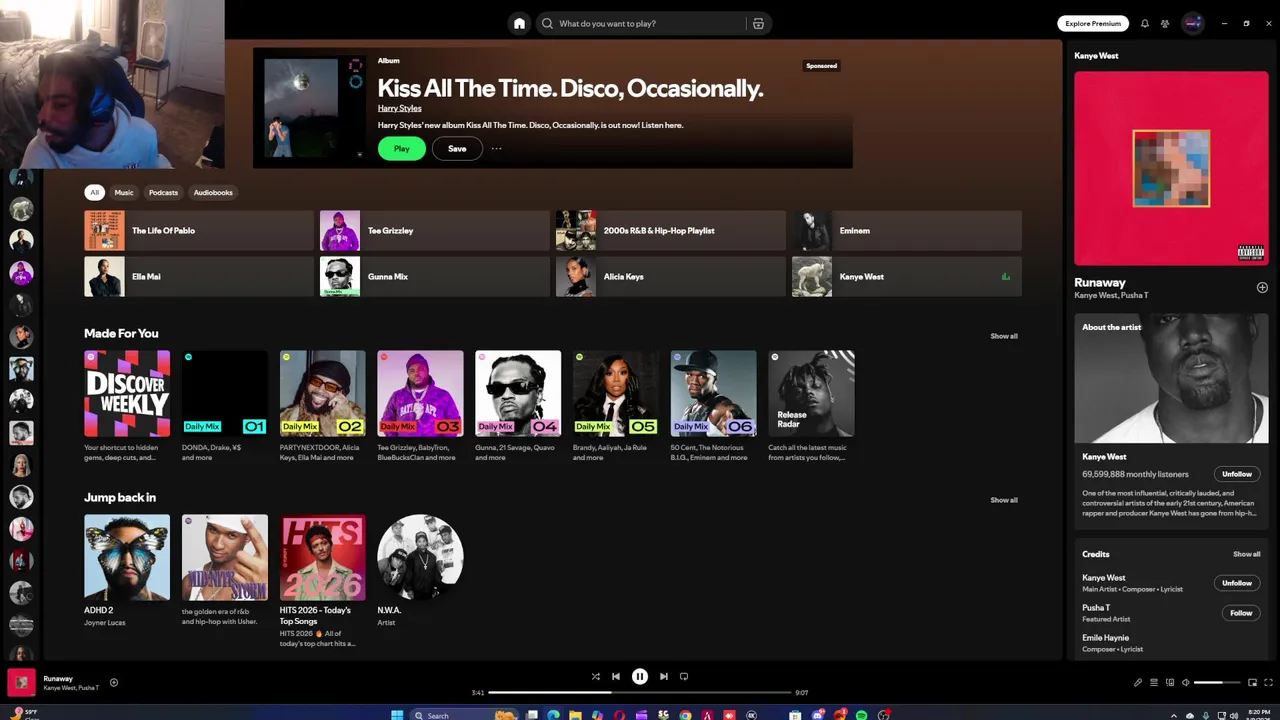Open the Ella Mai shortcut tile

coord(199,276)
